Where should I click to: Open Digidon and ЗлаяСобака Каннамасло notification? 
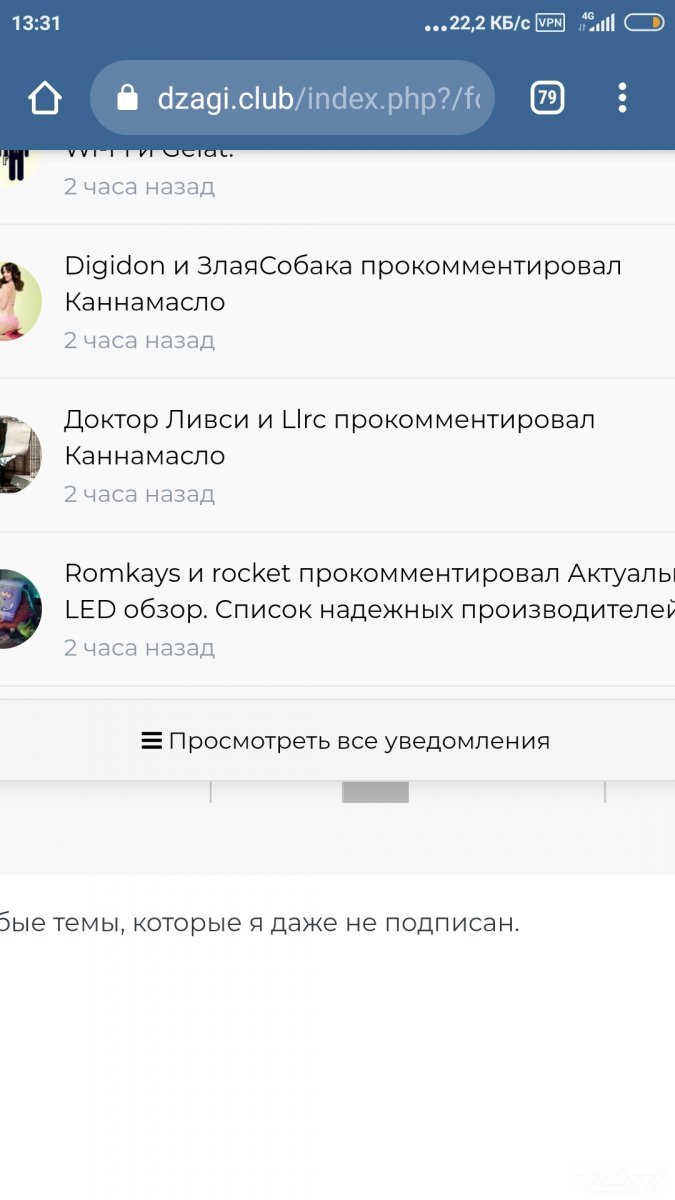337,302
